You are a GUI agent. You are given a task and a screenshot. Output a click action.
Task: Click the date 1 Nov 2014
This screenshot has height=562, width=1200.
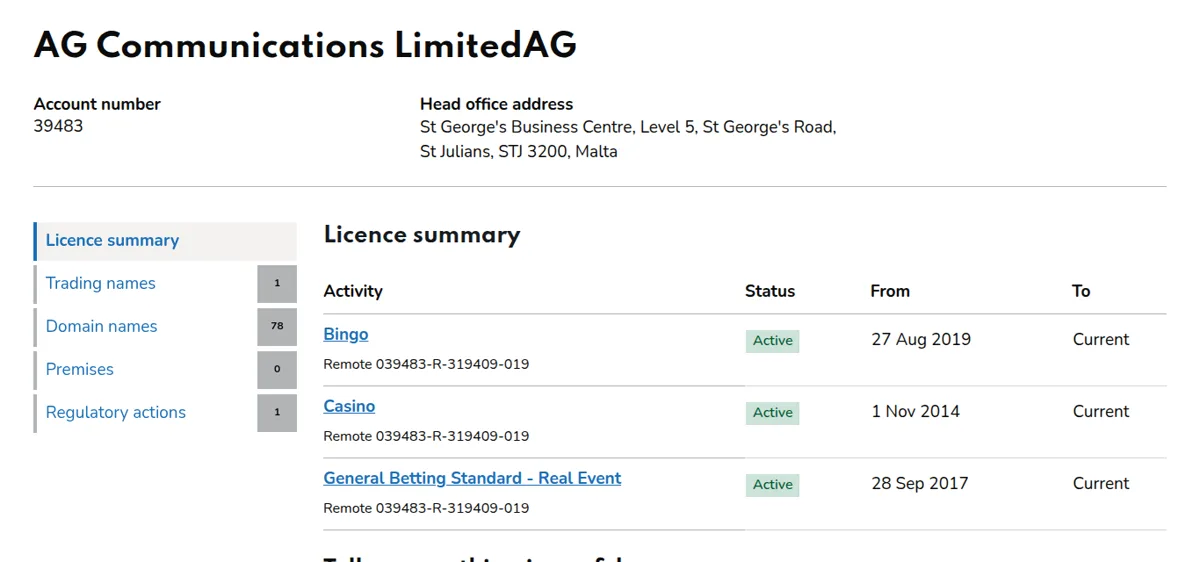(915, 411)
